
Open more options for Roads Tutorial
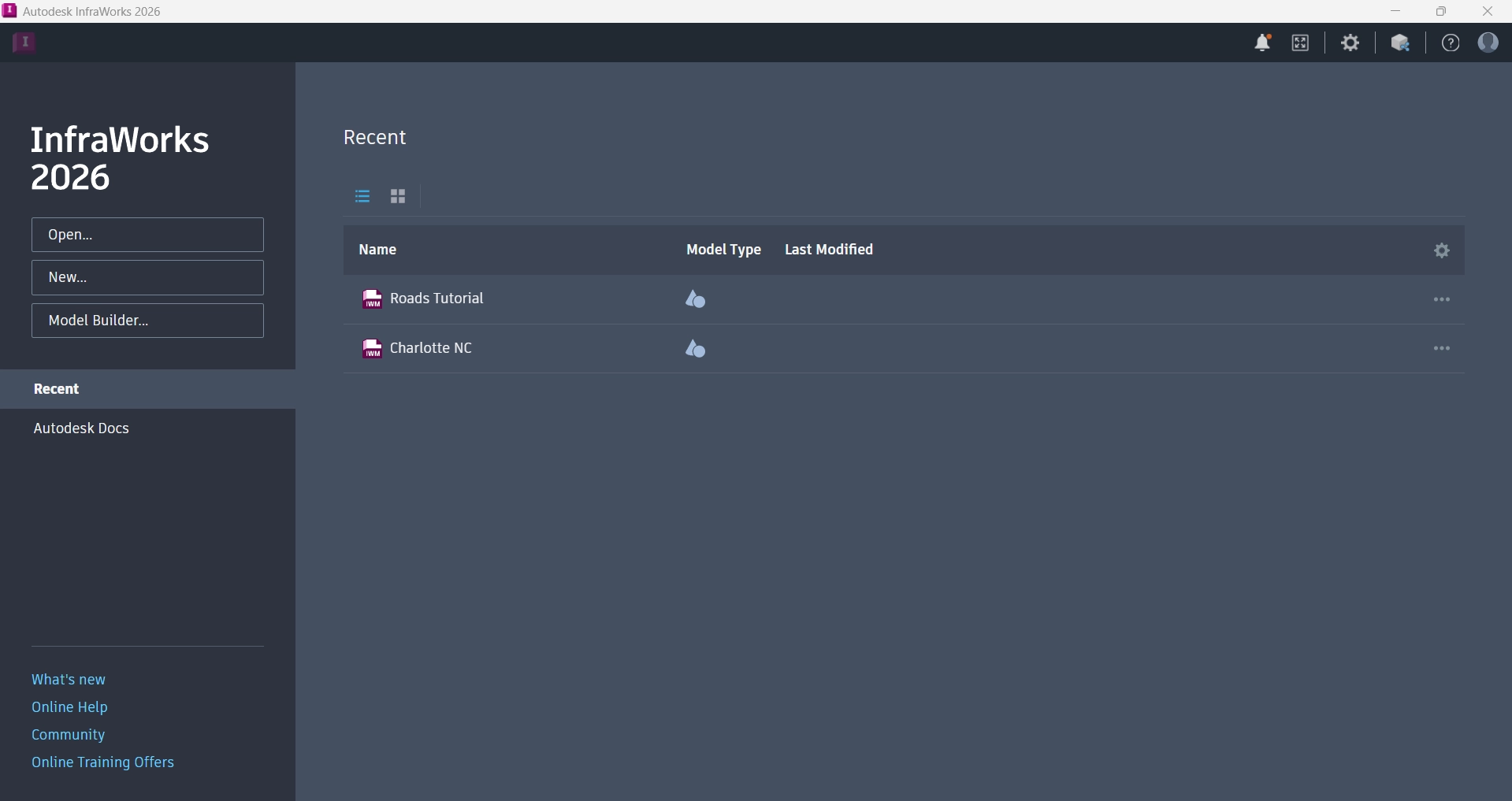tap(1441, 299)
